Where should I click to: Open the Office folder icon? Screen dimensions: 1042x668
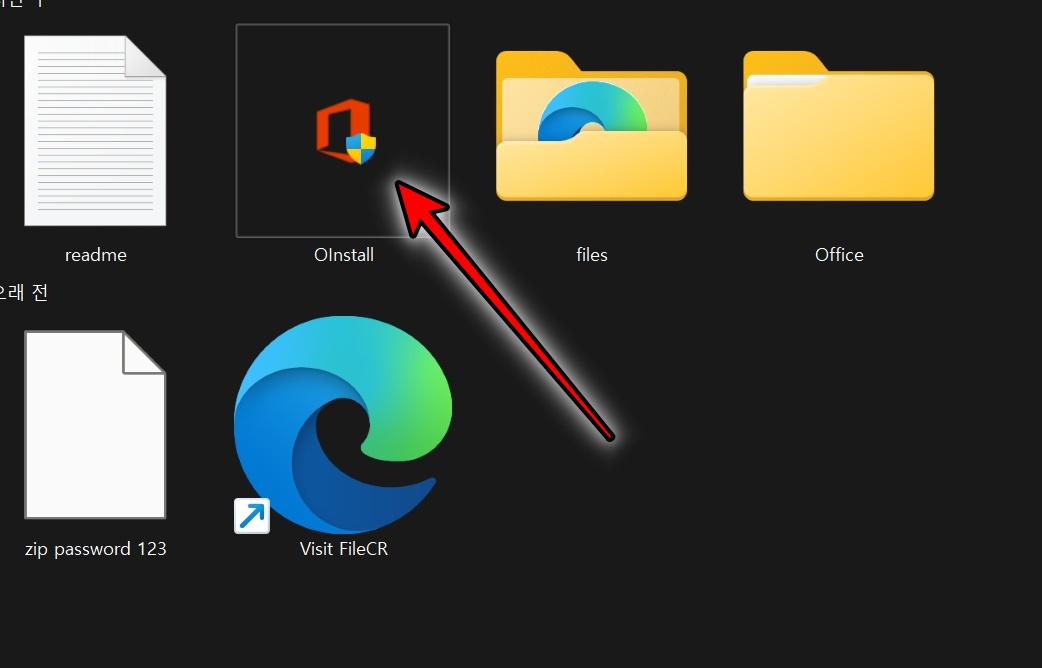pyautogui.click(x=839, y=126)
